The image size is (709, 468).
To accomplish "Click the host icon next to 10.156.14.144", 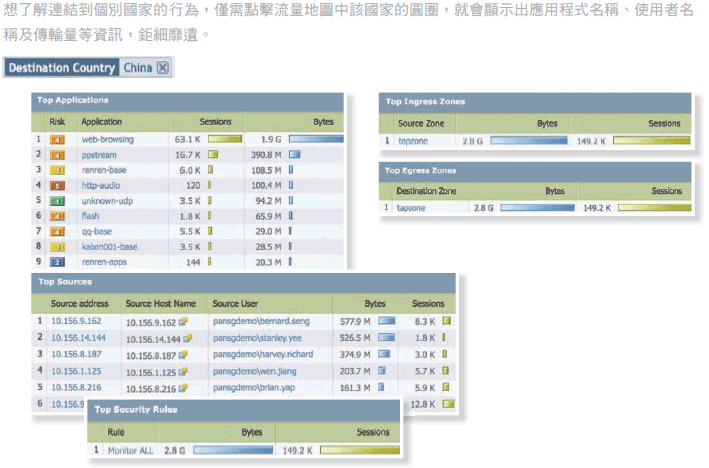I will [x=187, y=339].
